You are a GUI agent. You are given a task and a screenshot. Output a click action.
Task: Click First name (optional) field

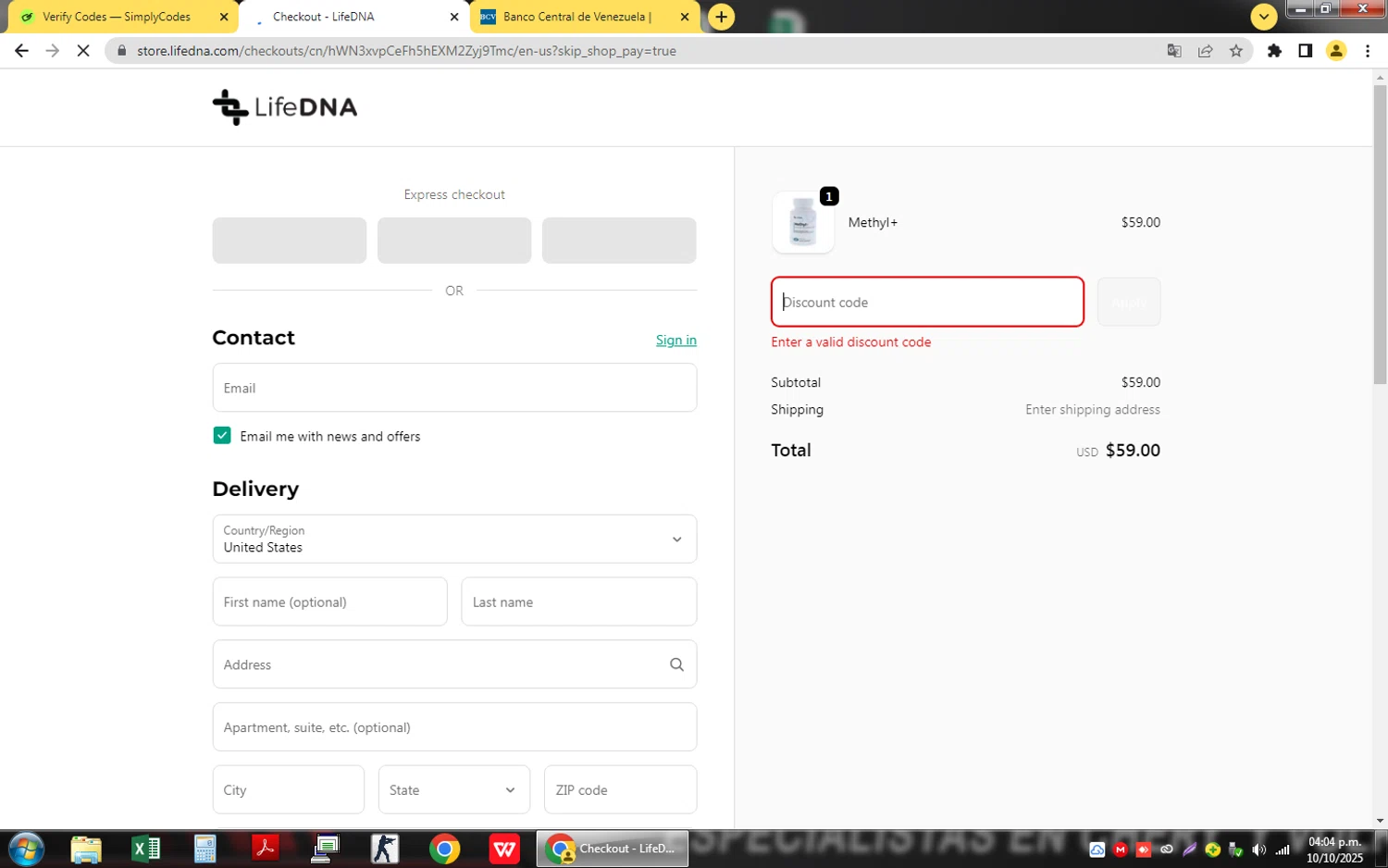click(330, 601)
